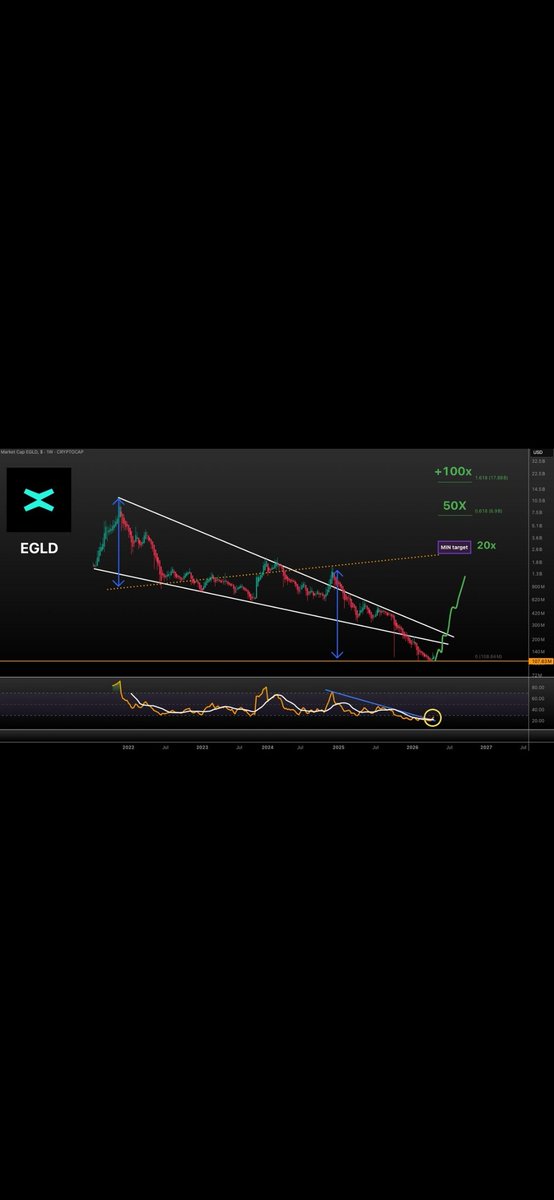Click the 40.00 level on RSI scale
554x1200 pixels.
[537, 709]
